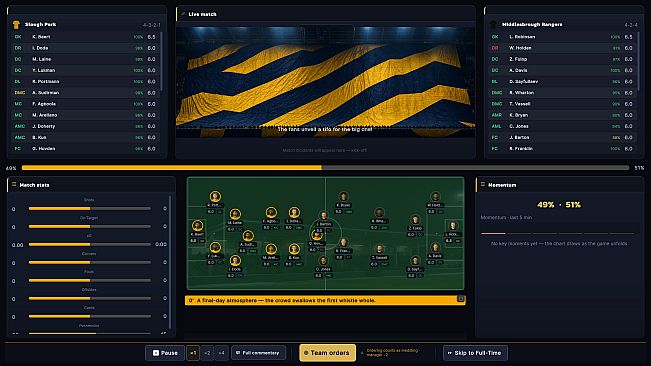
Task: Click the Momentum last 5 min chart bar
Action: [558, 233]
